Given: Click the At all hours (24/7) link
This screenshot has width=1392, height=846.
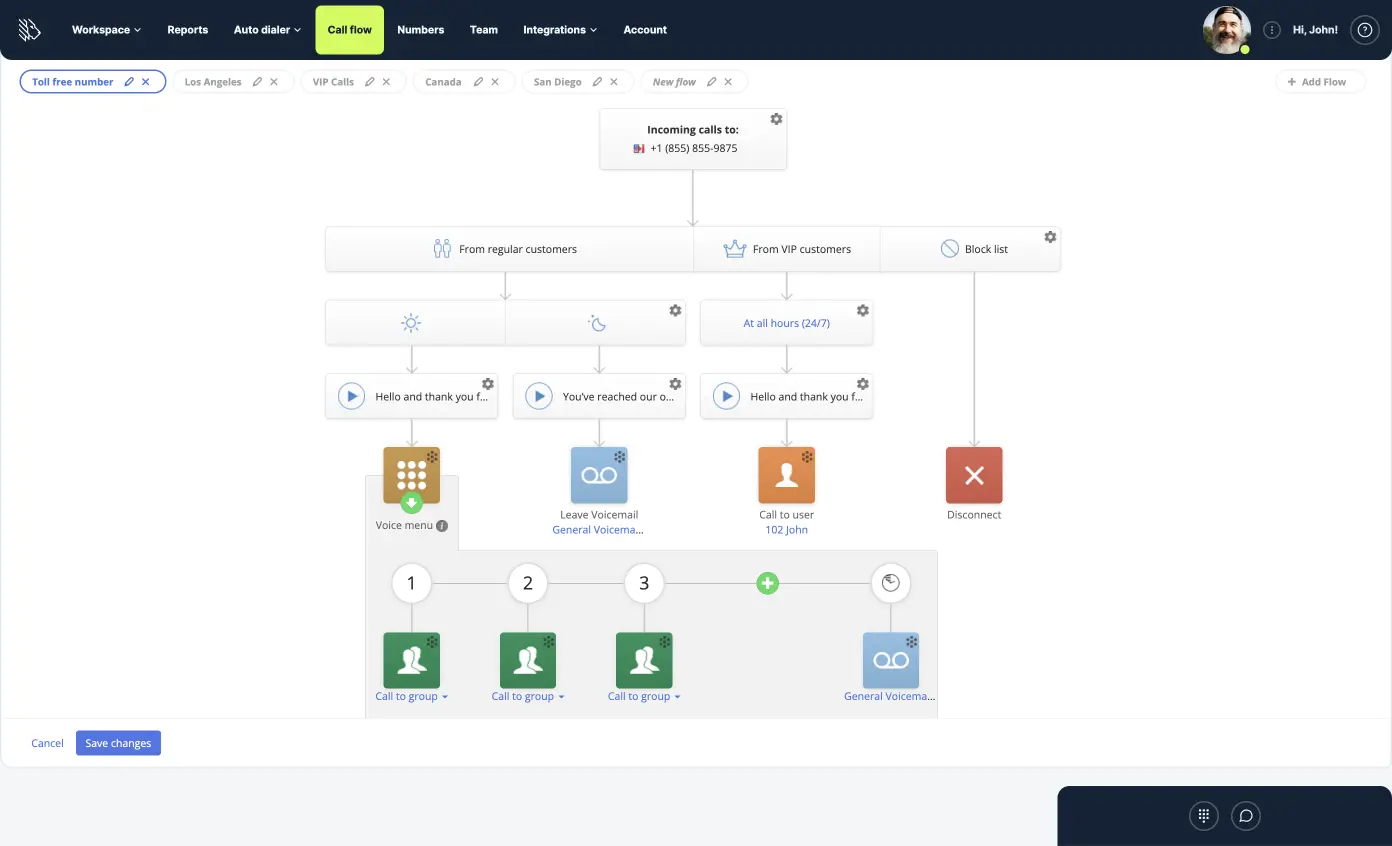Looking at the screenshot, I should 787,323.
